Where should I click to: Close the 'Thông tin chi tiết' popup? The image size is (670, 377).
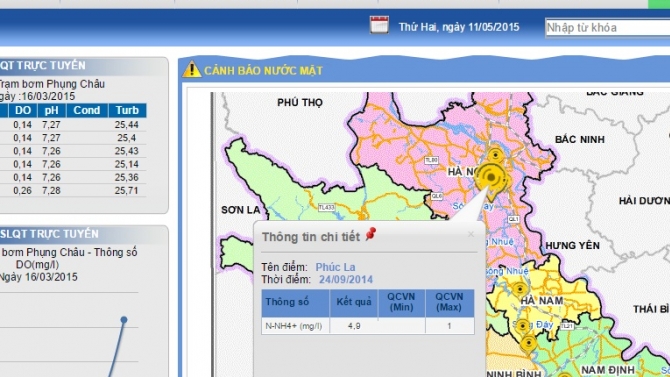click(x=471, y=234)
